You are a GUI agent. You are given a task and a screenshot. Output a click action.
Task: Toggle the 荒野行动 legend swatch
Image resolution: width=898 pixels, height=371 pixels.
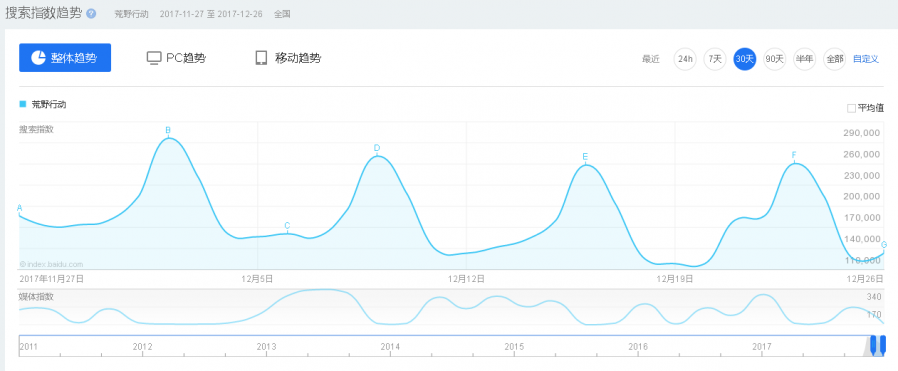pyautogui.click(x=23, y=104)
